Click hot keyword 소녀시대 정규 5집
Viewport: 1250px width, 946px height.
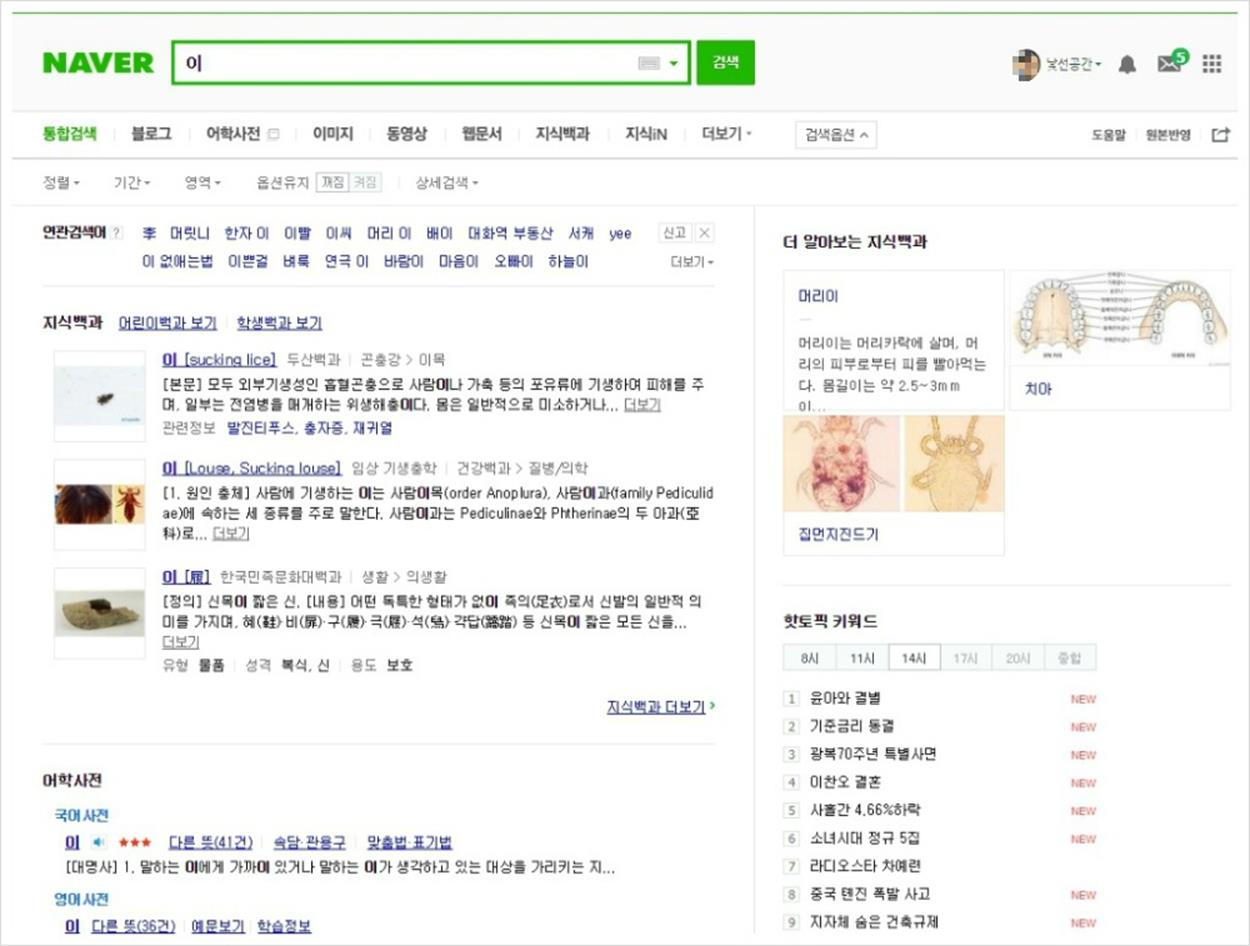pyautogui.click(x=865, y=838)
